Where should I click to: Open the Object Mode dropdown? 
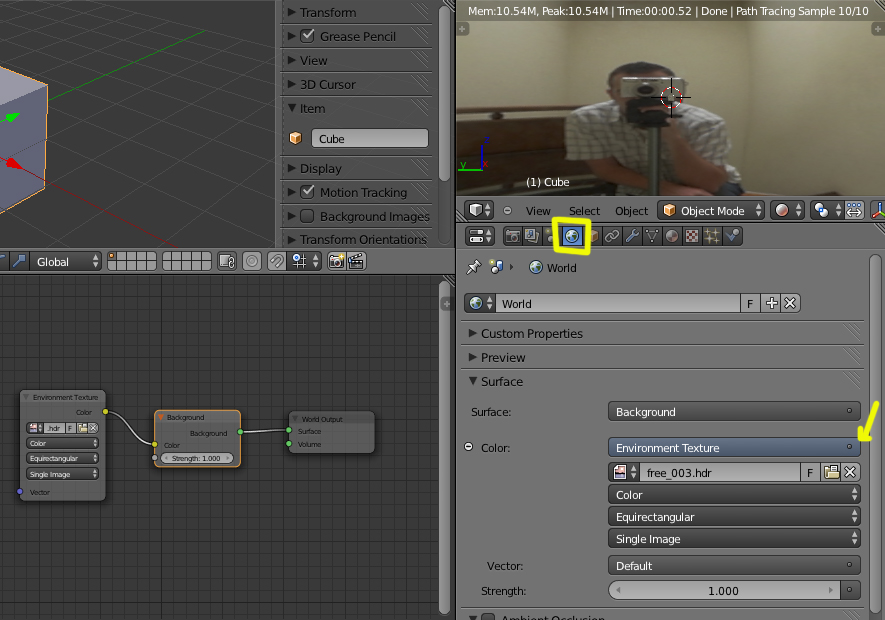(711, 211)
